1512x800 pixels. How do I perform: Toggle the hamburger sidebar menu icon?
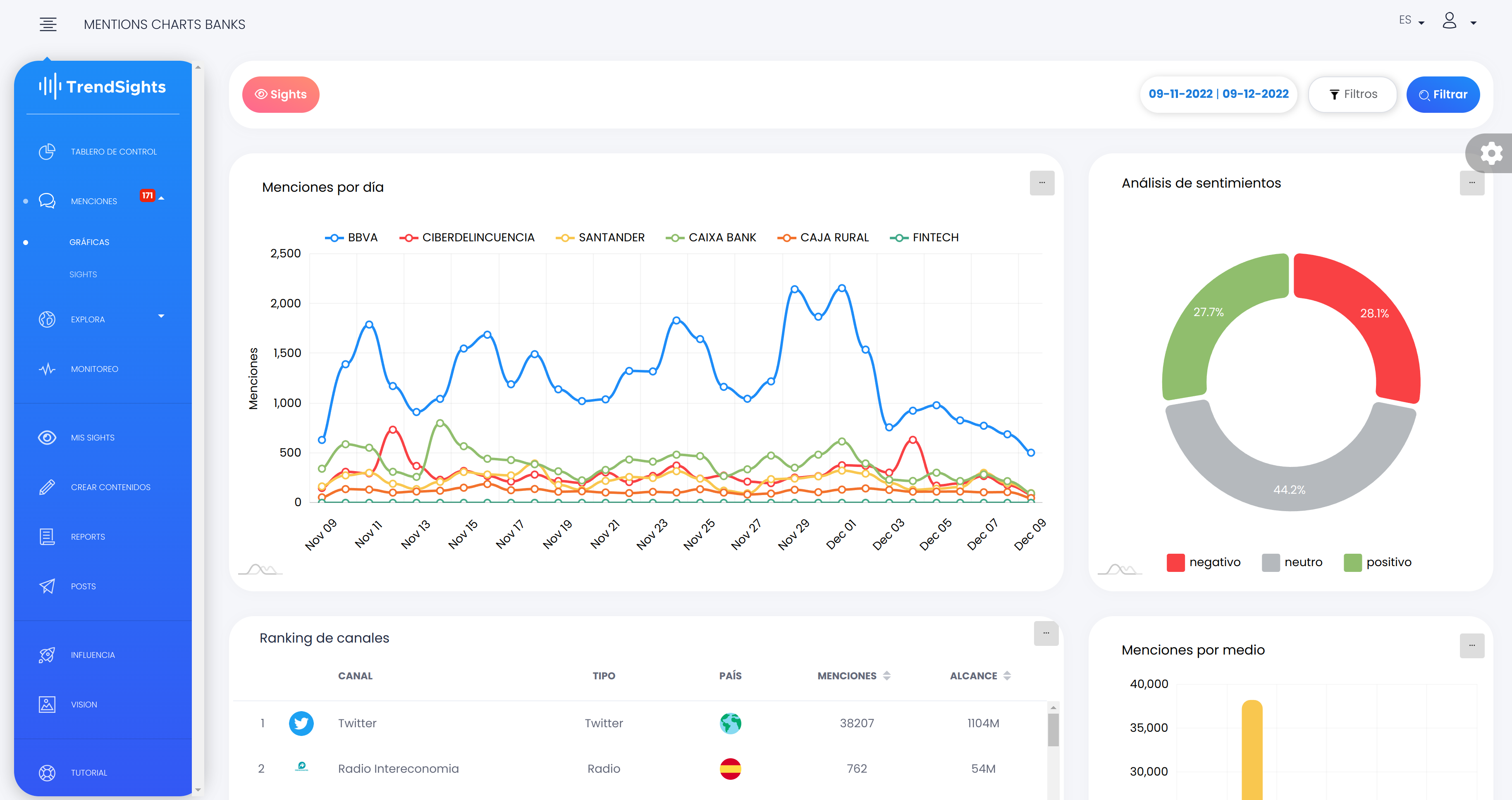(x=48, y=24)
